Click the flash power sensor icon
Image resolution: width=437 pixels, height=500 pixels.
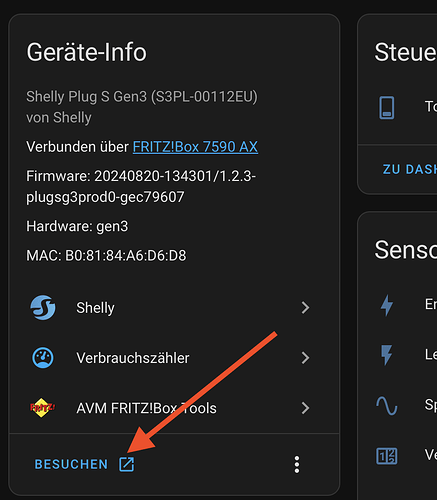coord(387,355)
